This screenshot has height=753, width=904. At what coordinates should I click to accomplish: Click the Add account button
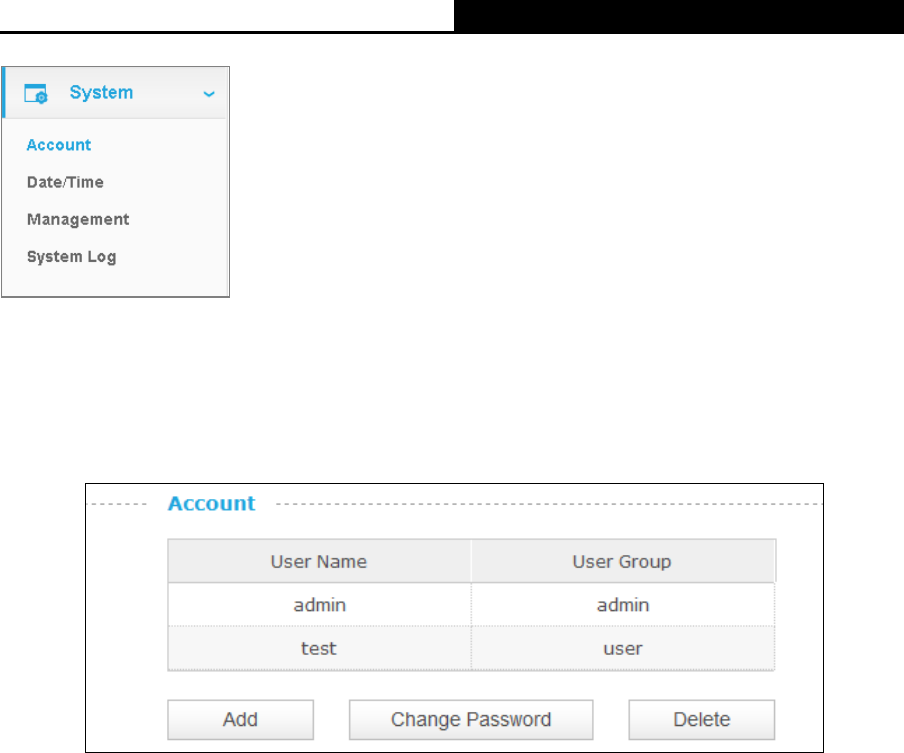[240, 720]
